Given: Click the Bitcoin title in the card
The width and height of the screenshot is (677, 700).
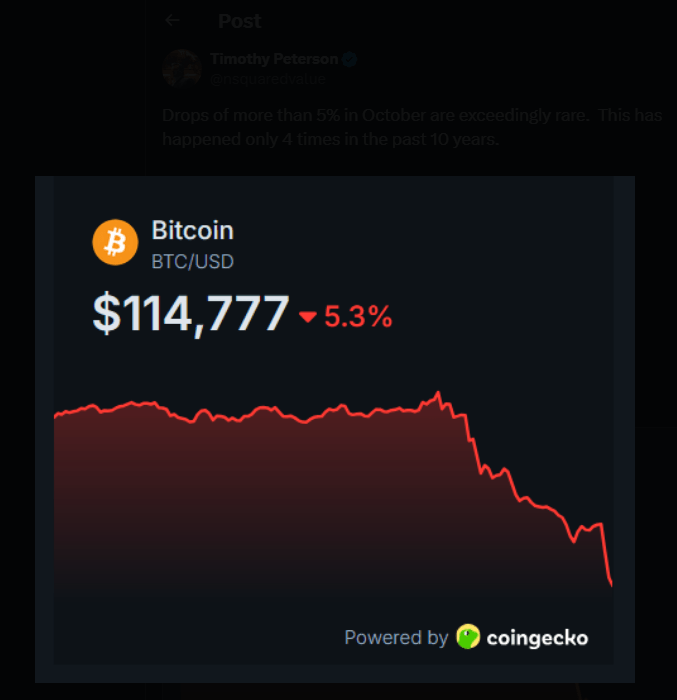Looking at the screenshot, I should click(192, 230).
